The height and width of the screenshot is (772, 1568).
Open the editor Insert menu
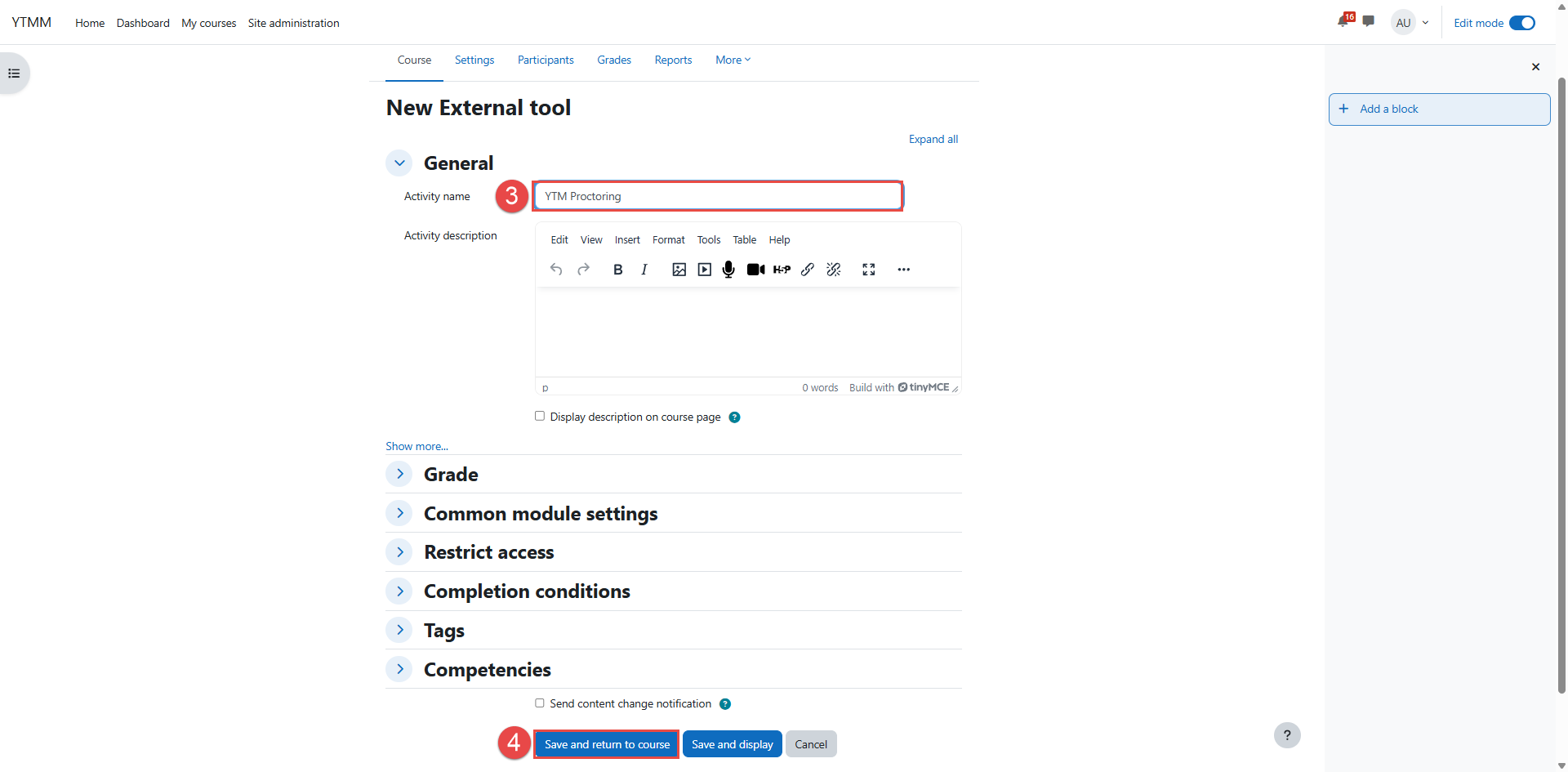point(627,240)
